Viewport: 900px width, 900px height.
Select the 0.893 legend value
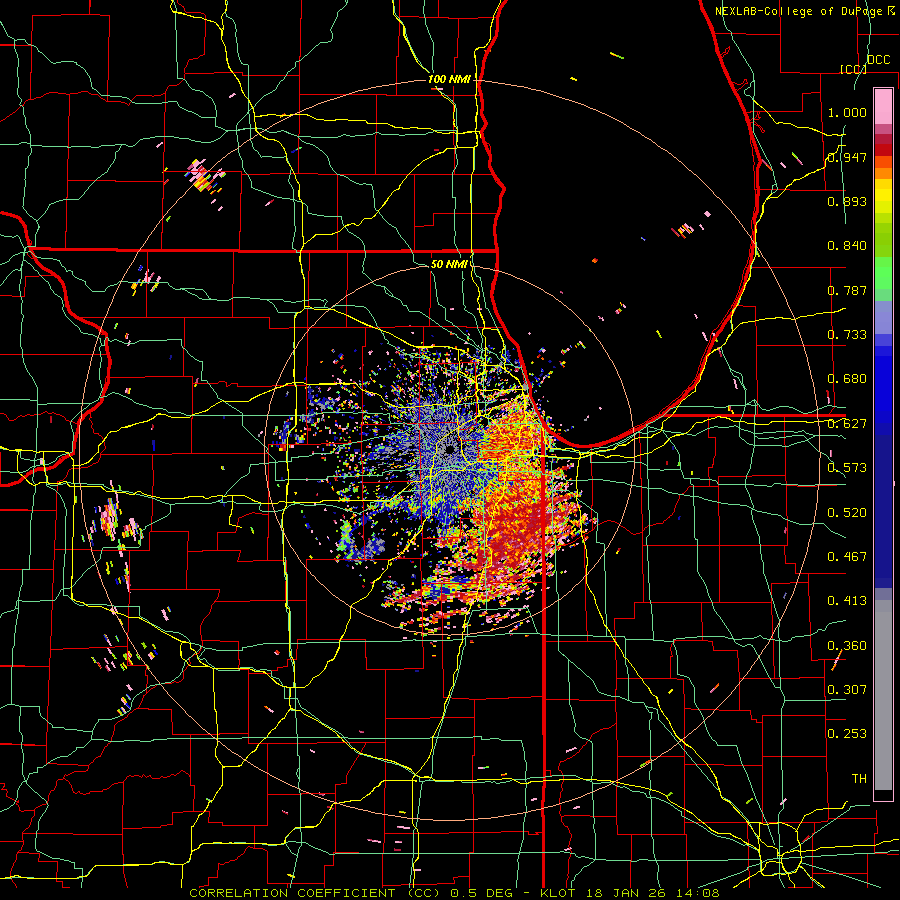pyautogui.click(x=847, y=201)
